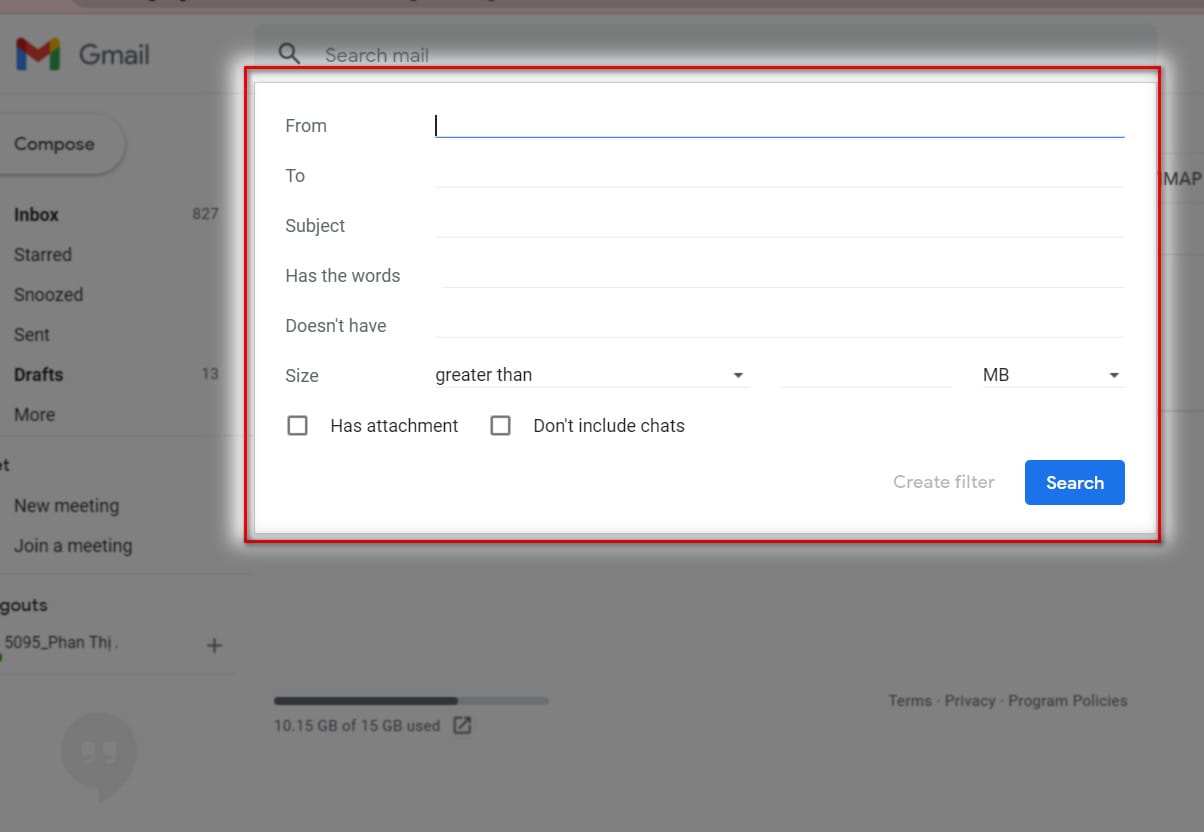Open the greater than size dropdown

(591, 375)
